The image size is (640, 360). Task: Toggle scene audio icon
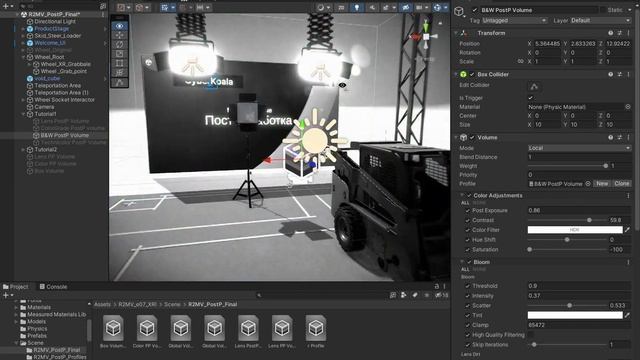click(372, 7)
